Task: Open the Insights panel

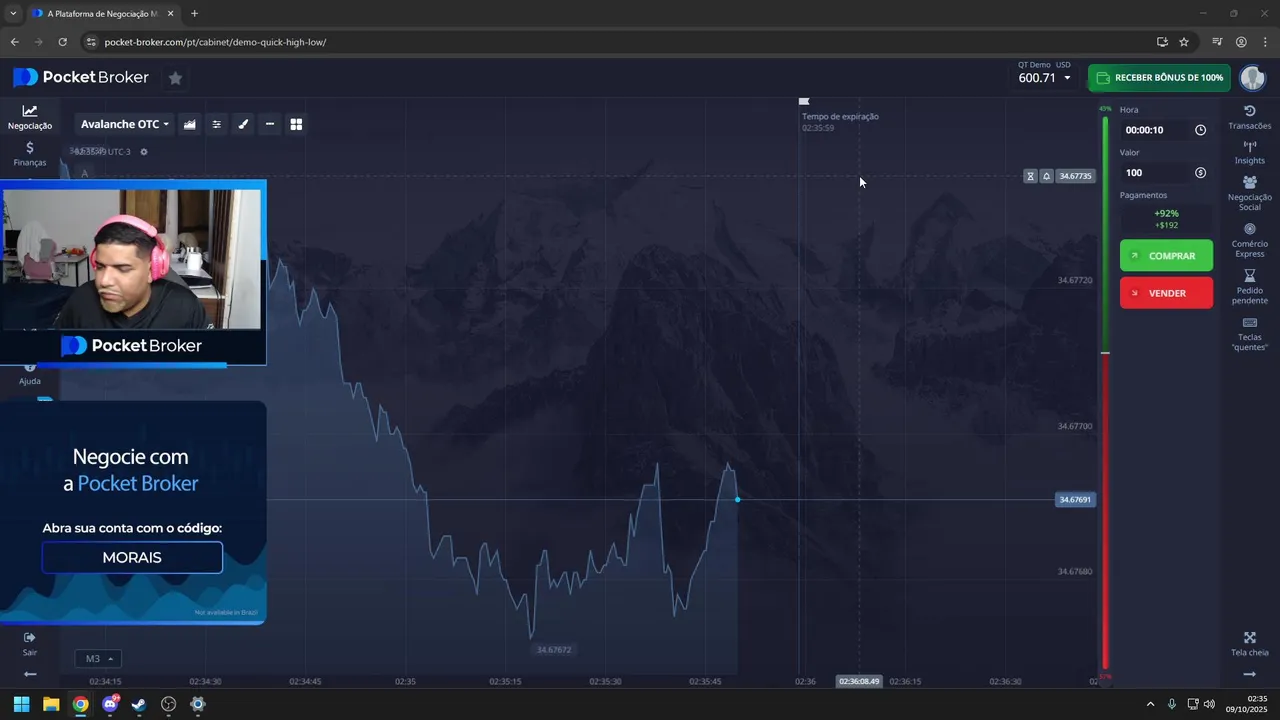Action: click(1249, 152)
